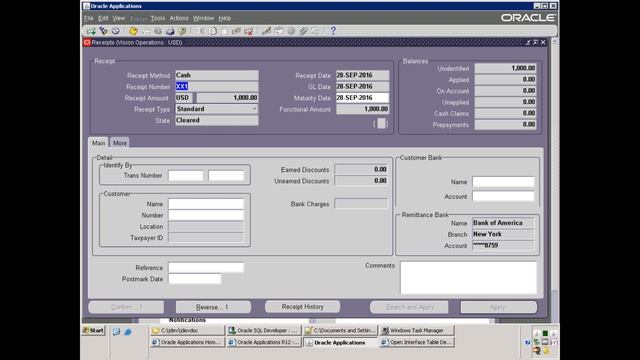This screenshot has height=360, width=640.
Task: Open the descriptive flexfield bracket box
Action: [381, 123]
